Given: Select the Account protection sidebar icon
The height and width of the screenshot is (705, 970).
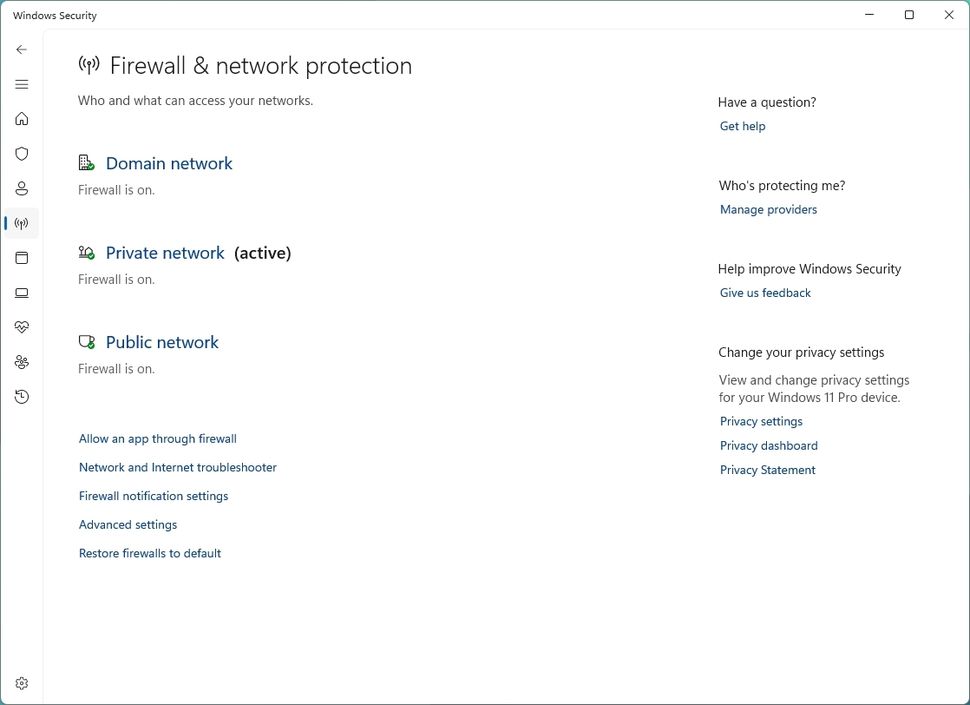Looking at the screenshot, I should click(21, 188).
